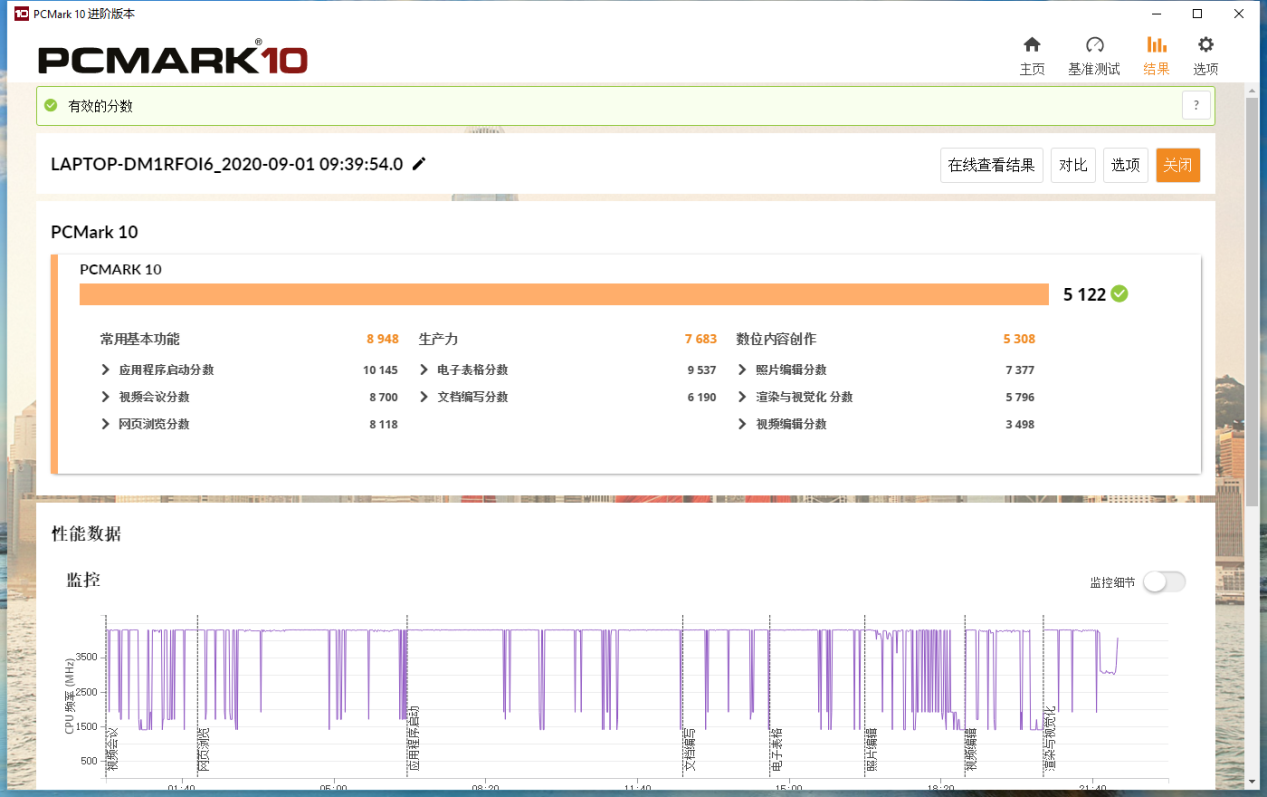Click the PCMARK 10 label above the orange bar

pos(120,269)
